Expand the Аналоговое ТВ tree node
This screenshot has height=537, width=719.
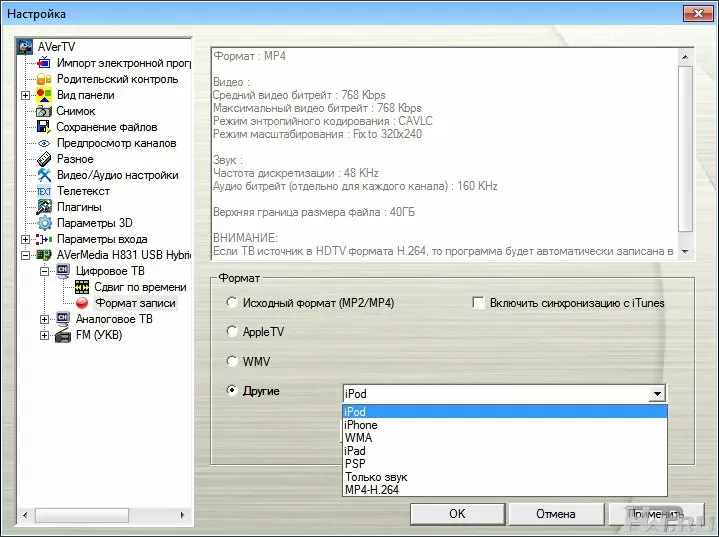point(45,319)
